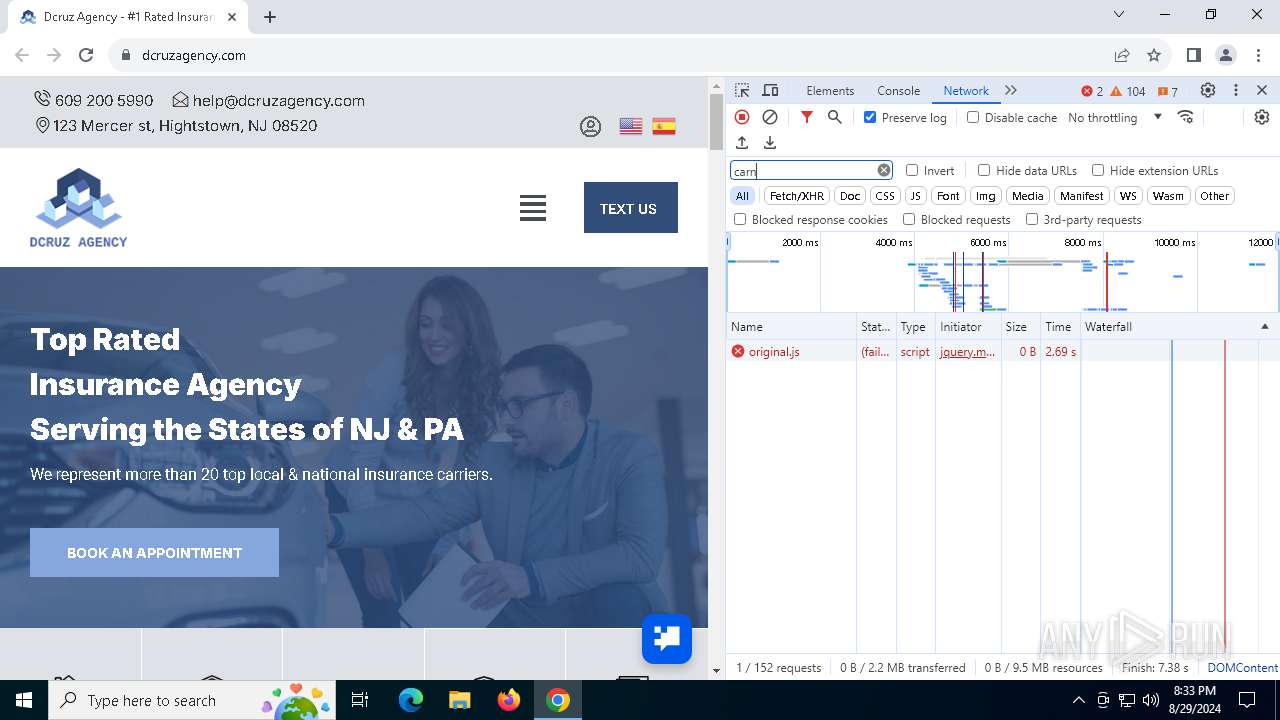Filter requests by JS type
Image resolution: width=1280 pixels, height=720 pixels.
click(915, 196)
